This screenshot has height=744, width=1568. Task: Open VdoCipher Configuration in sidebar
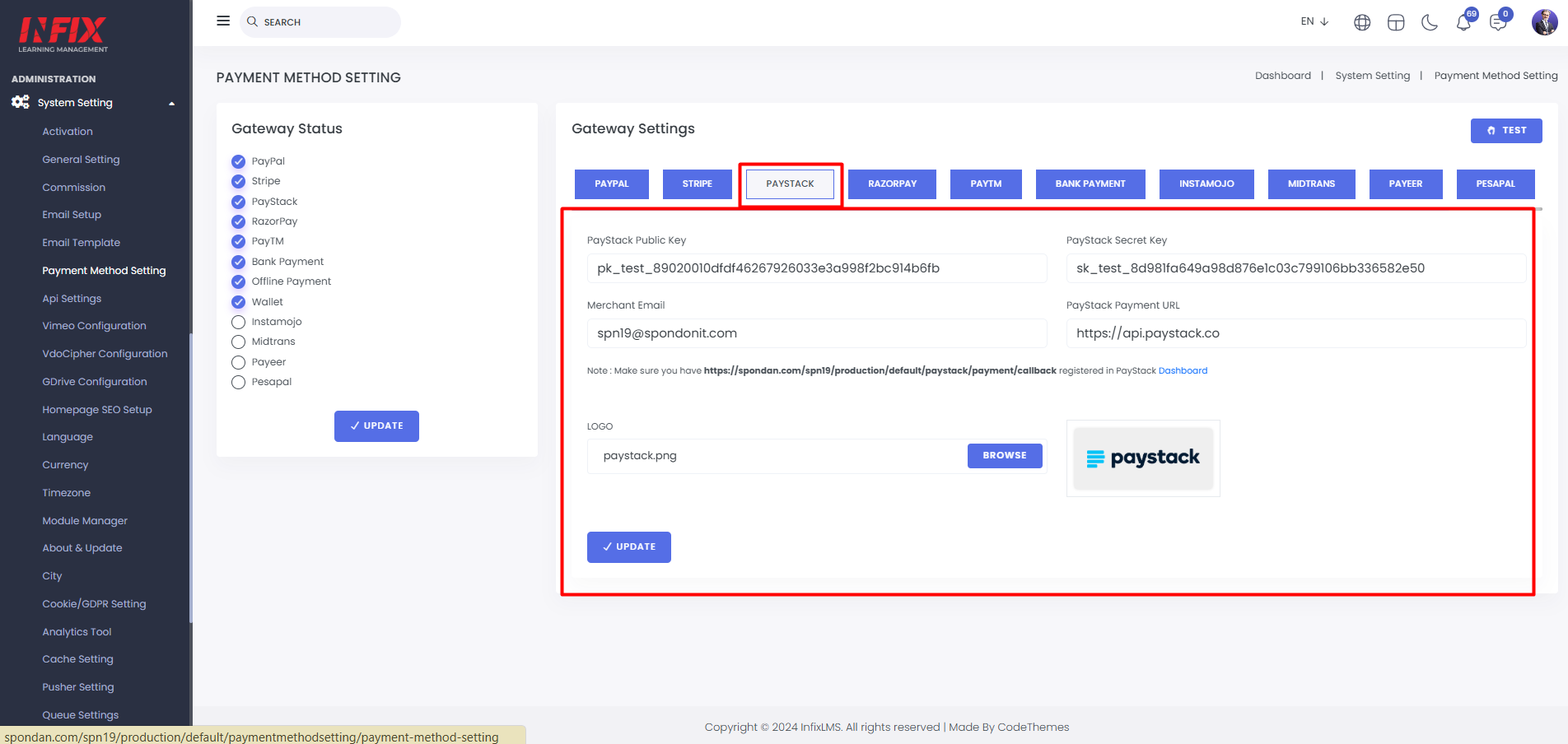(105, 354)
